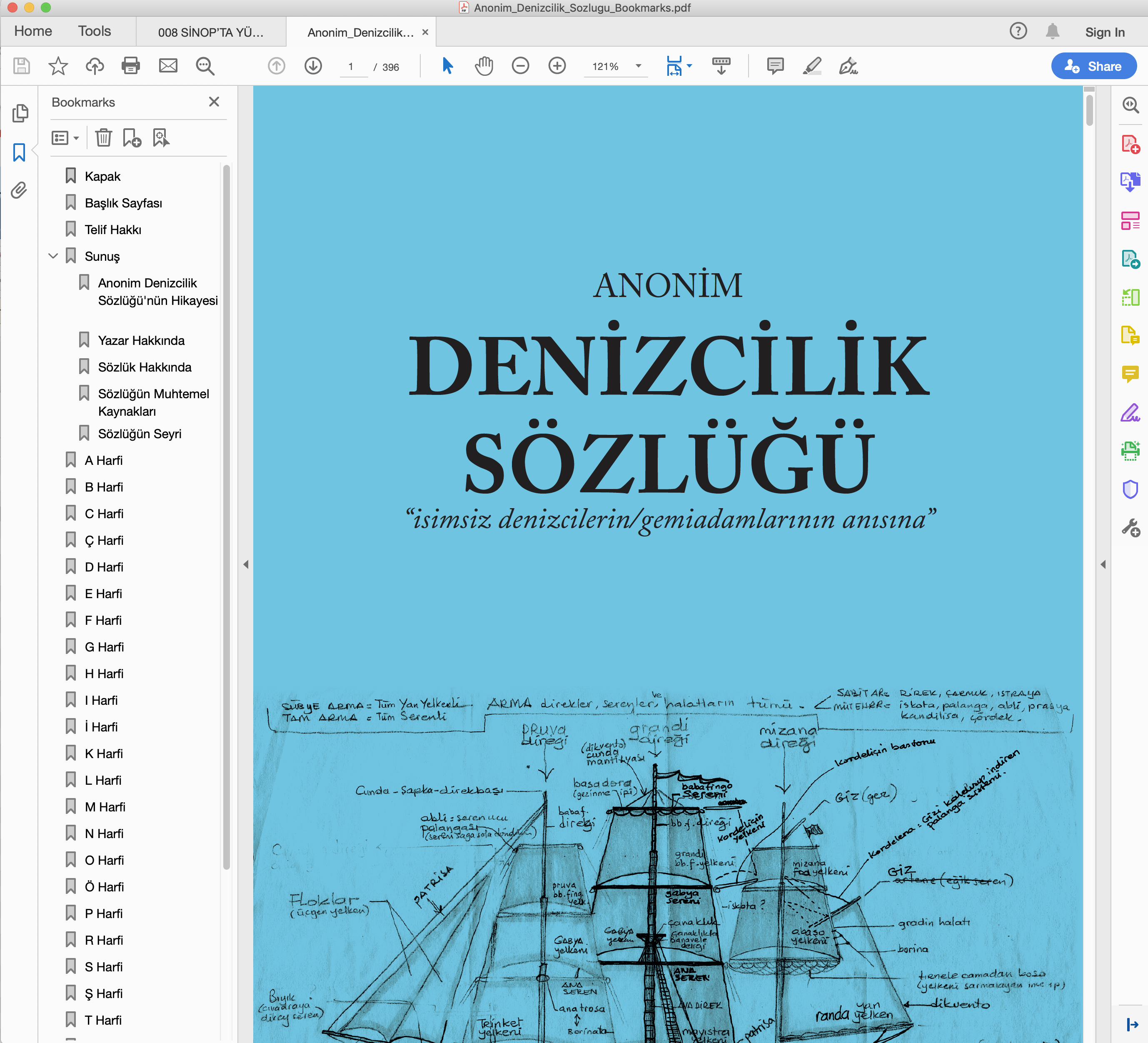Click the Sign In link
This screenshot has width=1148, height=1043.
[1104, 32]
